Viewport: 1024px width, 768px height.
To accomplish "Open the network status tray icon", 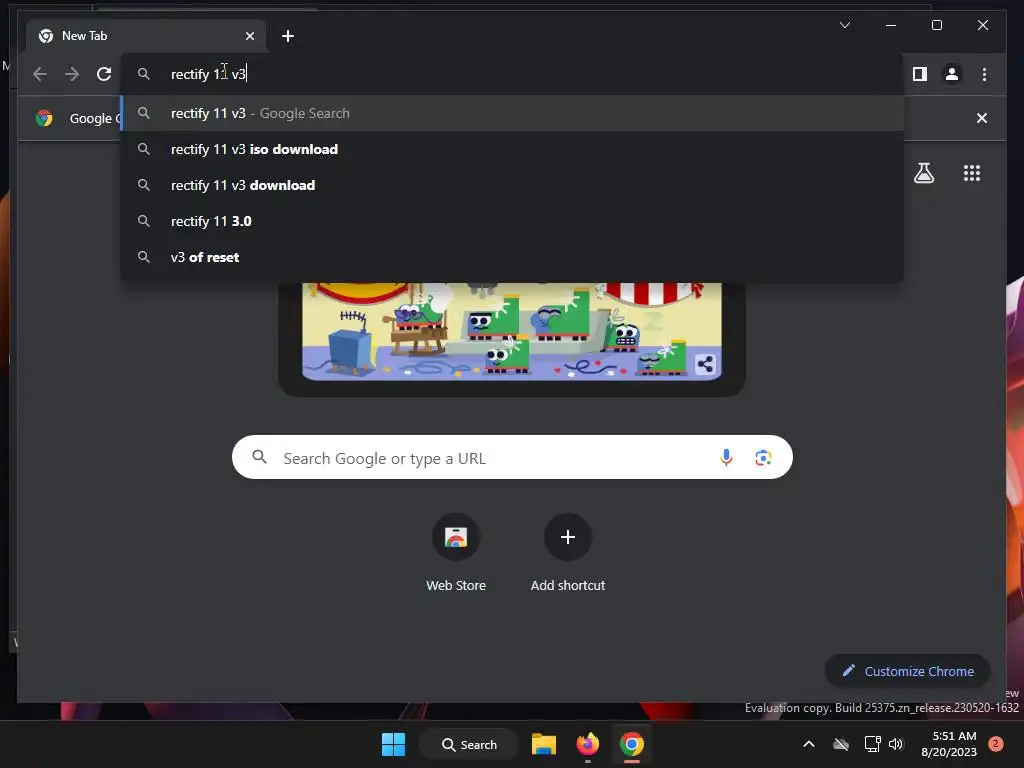I will [872, 744].
